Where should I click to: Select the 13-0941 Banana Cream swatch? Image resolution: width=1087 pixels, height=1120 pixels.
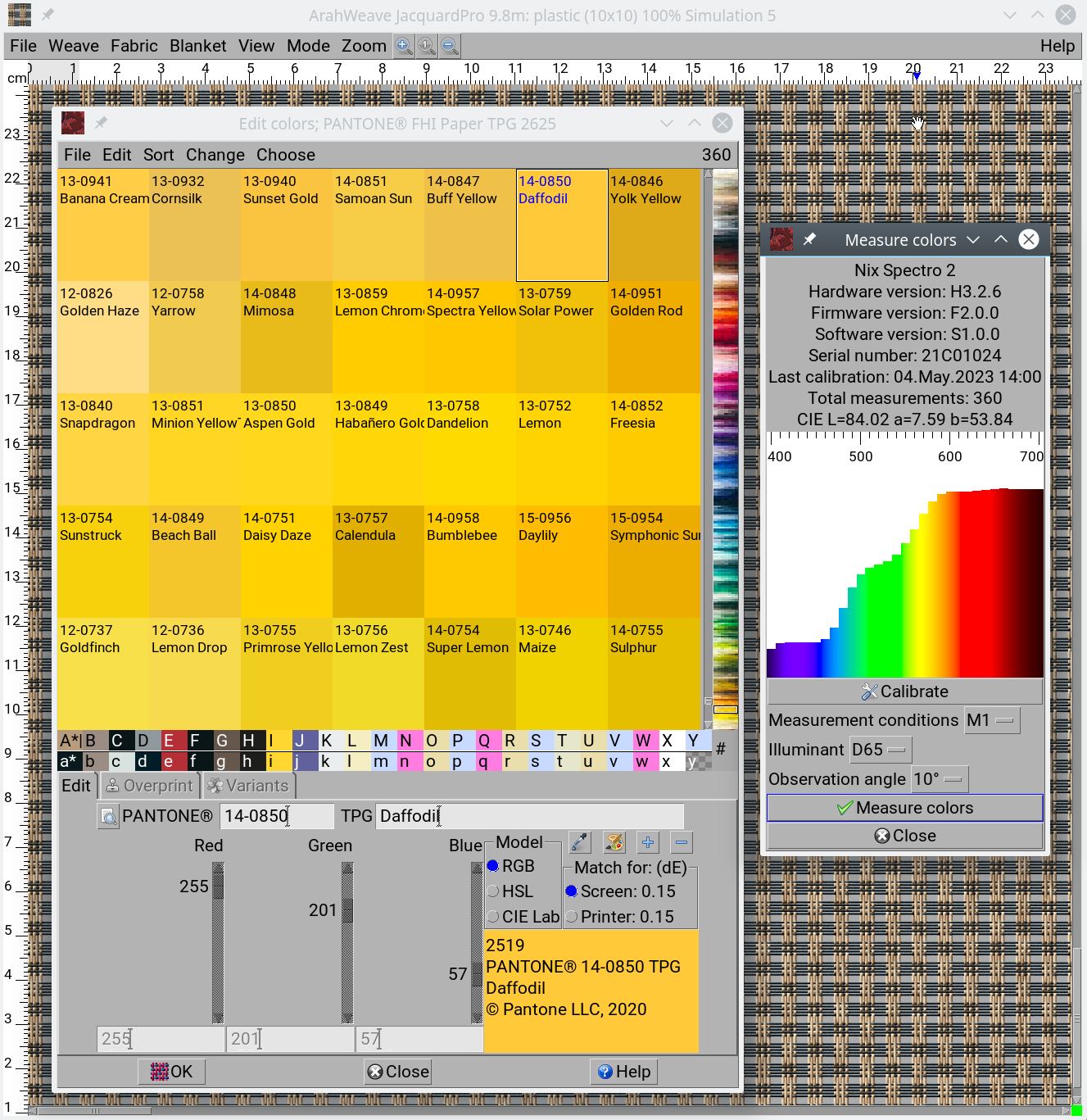click(103, 225)
